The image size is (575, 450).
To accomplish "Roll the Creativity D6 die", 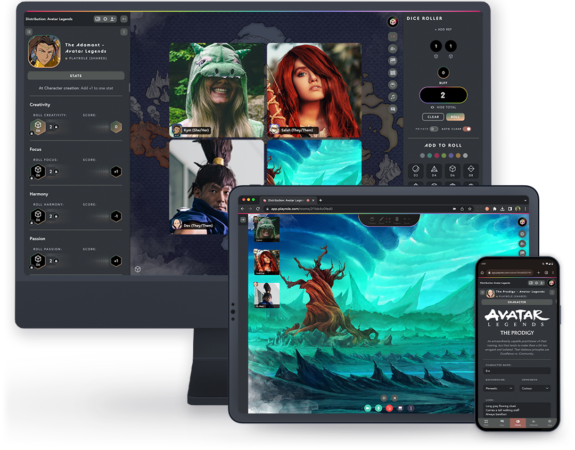I will [x=38, y=127].
